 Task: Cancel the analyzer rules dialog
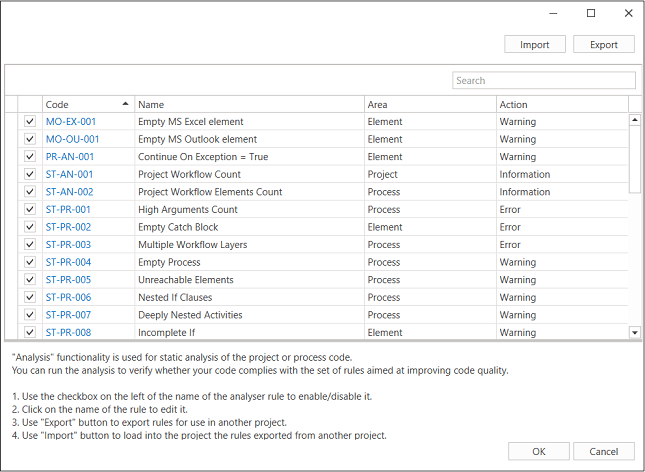click(x=603, y=452)
